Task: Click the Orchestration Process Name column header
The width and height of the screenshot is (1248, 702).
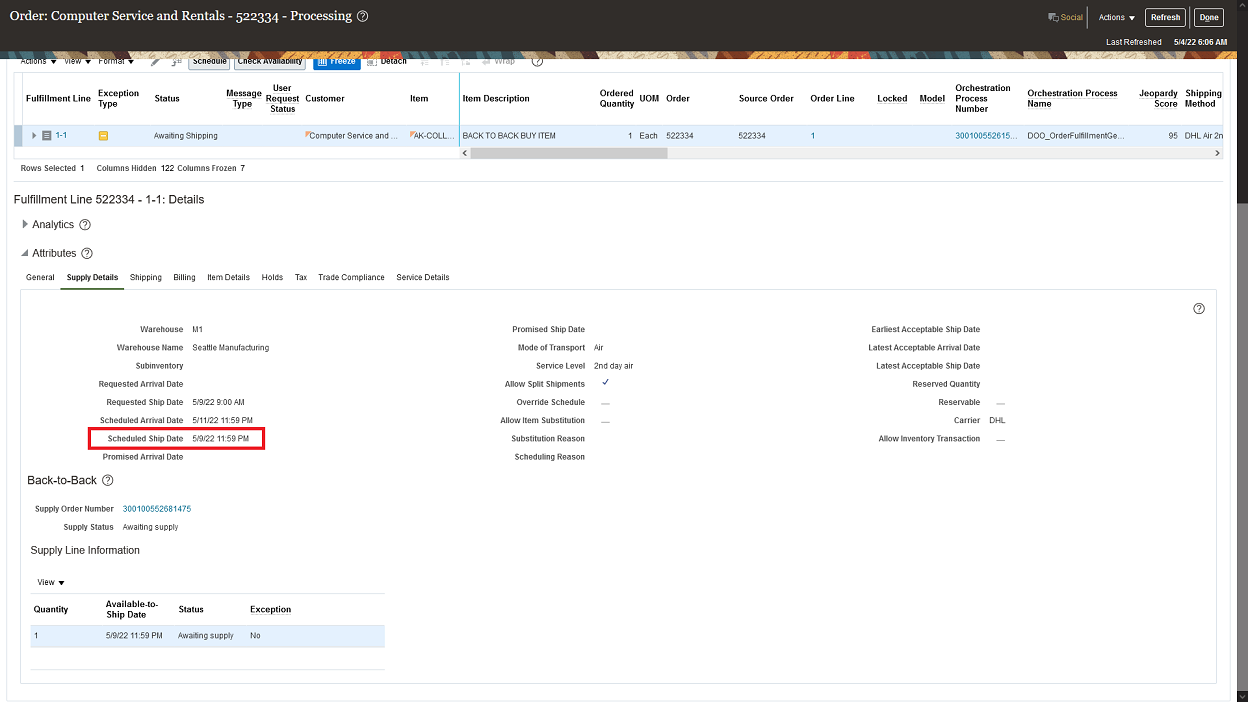Action: click(1072, 98)
